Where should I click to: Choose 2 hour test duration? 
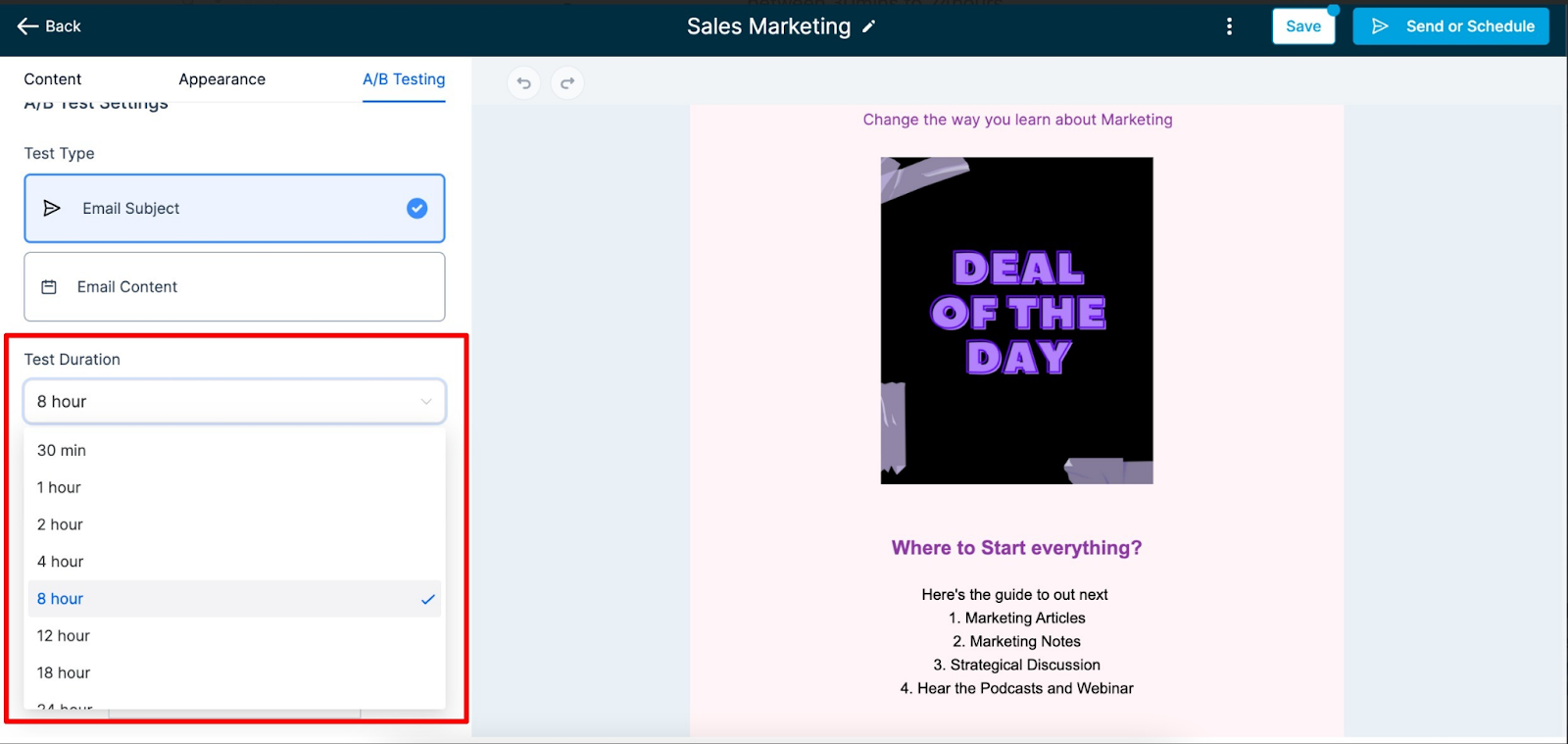[234, 524]
